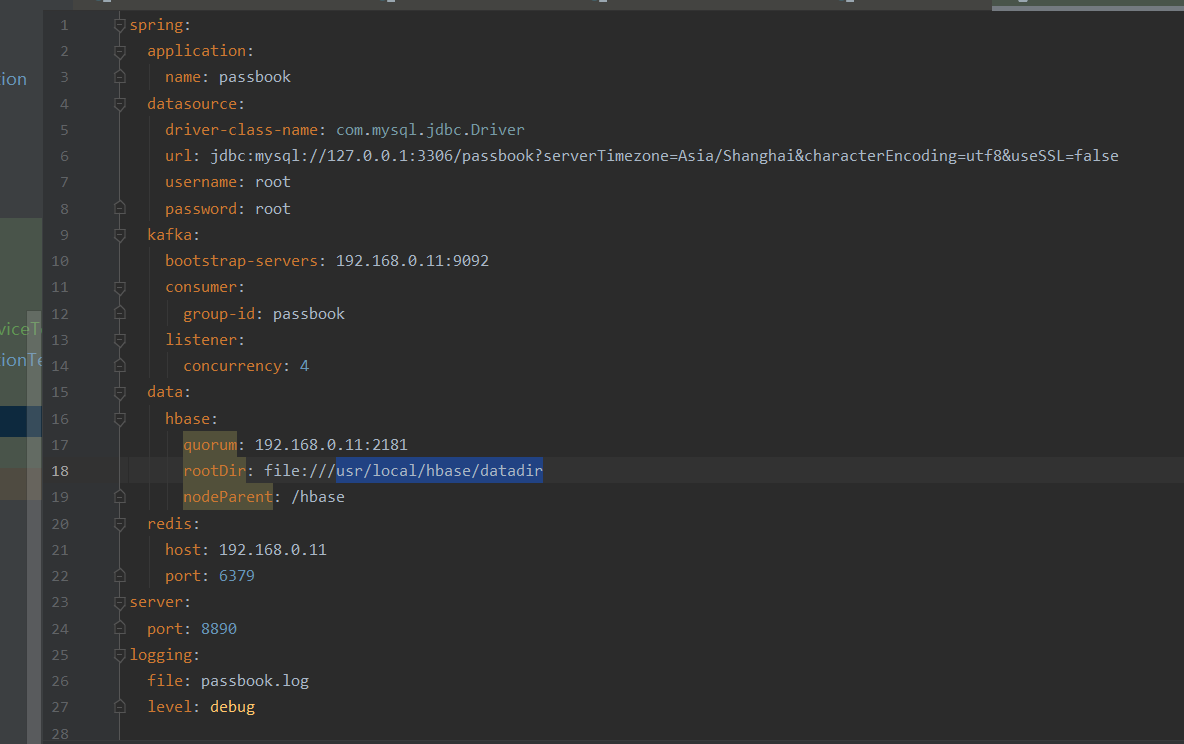Click the root value after username

273,182
